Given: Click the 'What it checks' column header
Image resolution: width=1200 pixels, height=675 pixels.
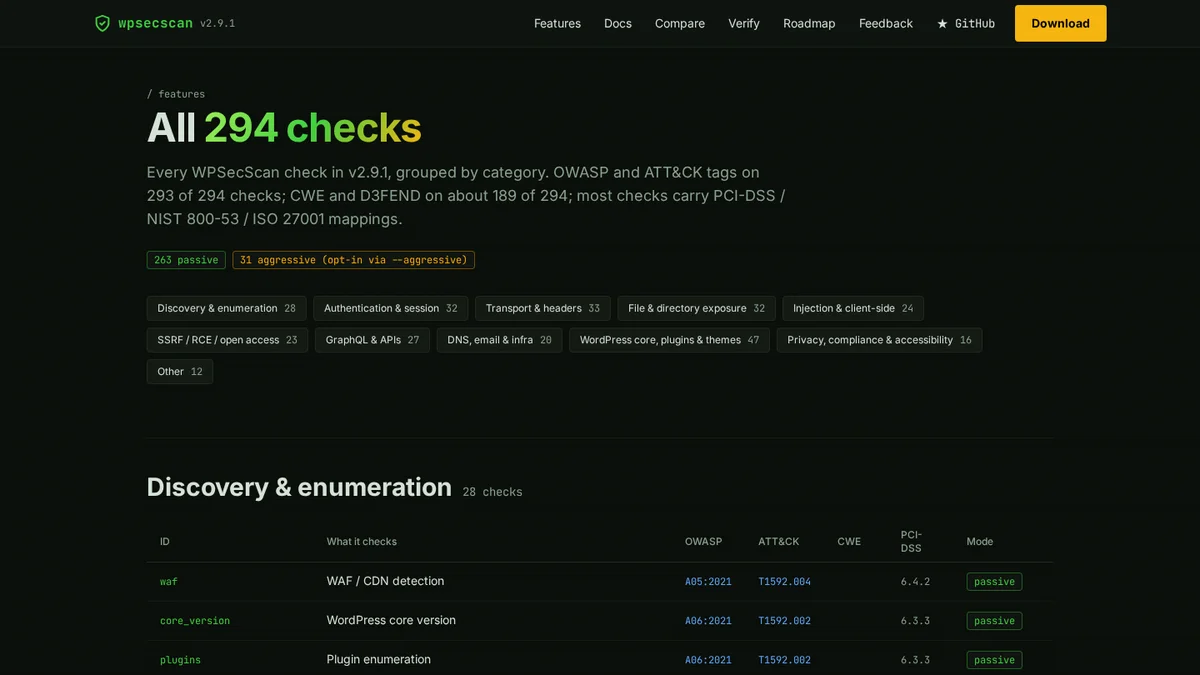Looking at the screenshot, I should click(x=362, y=541).
